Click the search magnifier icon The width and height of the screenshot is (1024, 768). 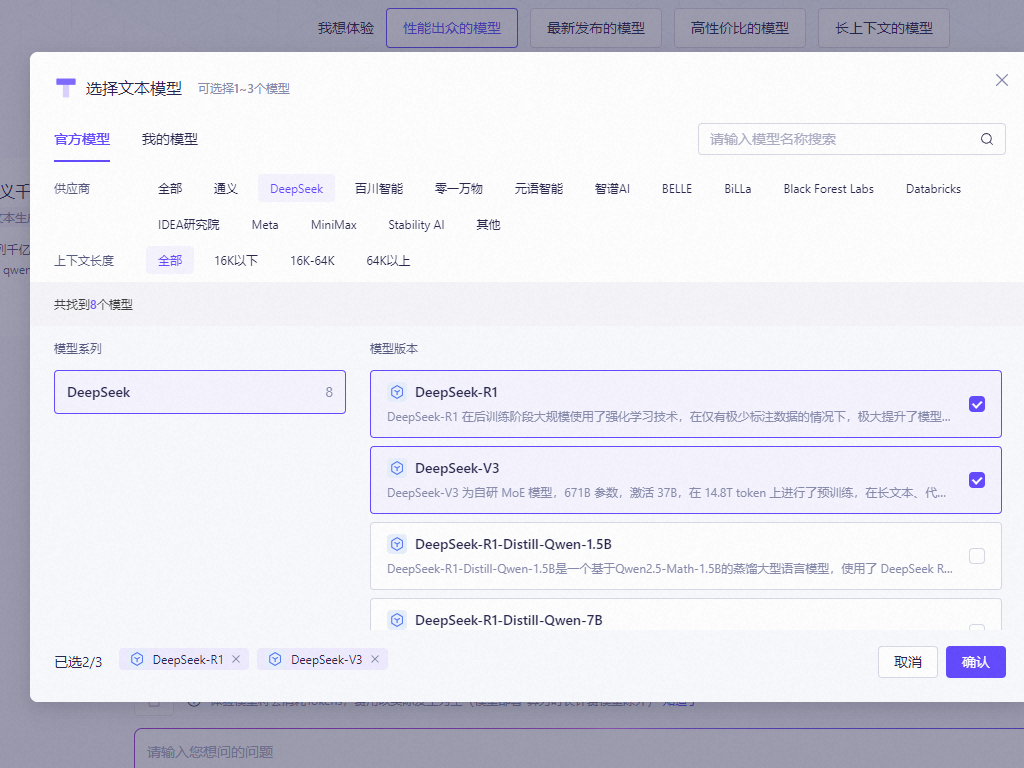coord(986,139)
